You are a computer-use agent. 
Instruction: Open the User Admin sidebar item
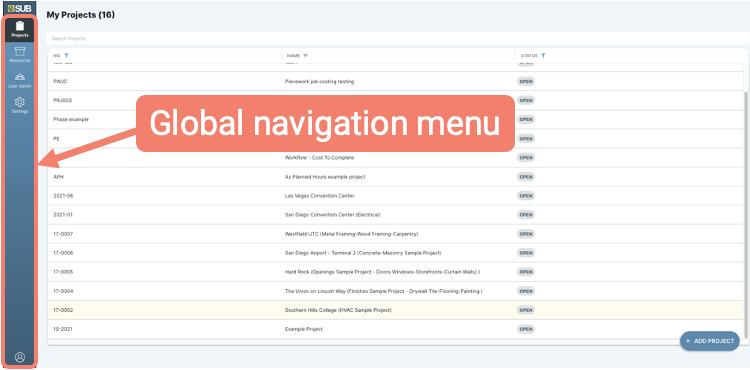click(x=20, y=80)
